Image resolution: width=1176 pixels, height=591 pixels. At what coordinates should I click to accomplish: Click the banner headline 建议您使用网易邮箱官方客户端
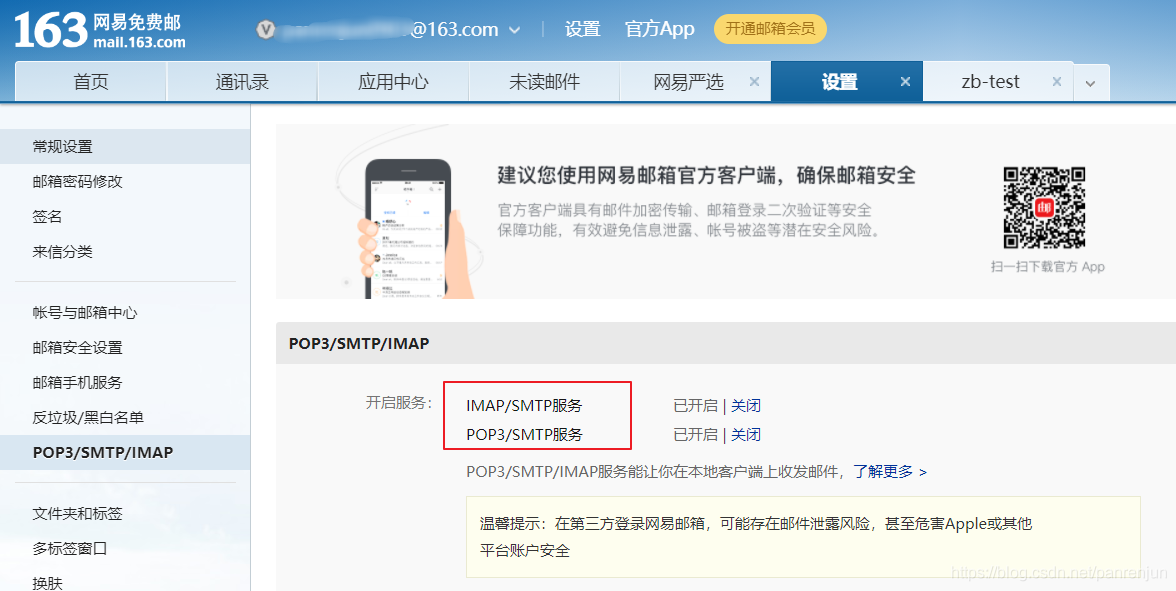tap(706, 176)
